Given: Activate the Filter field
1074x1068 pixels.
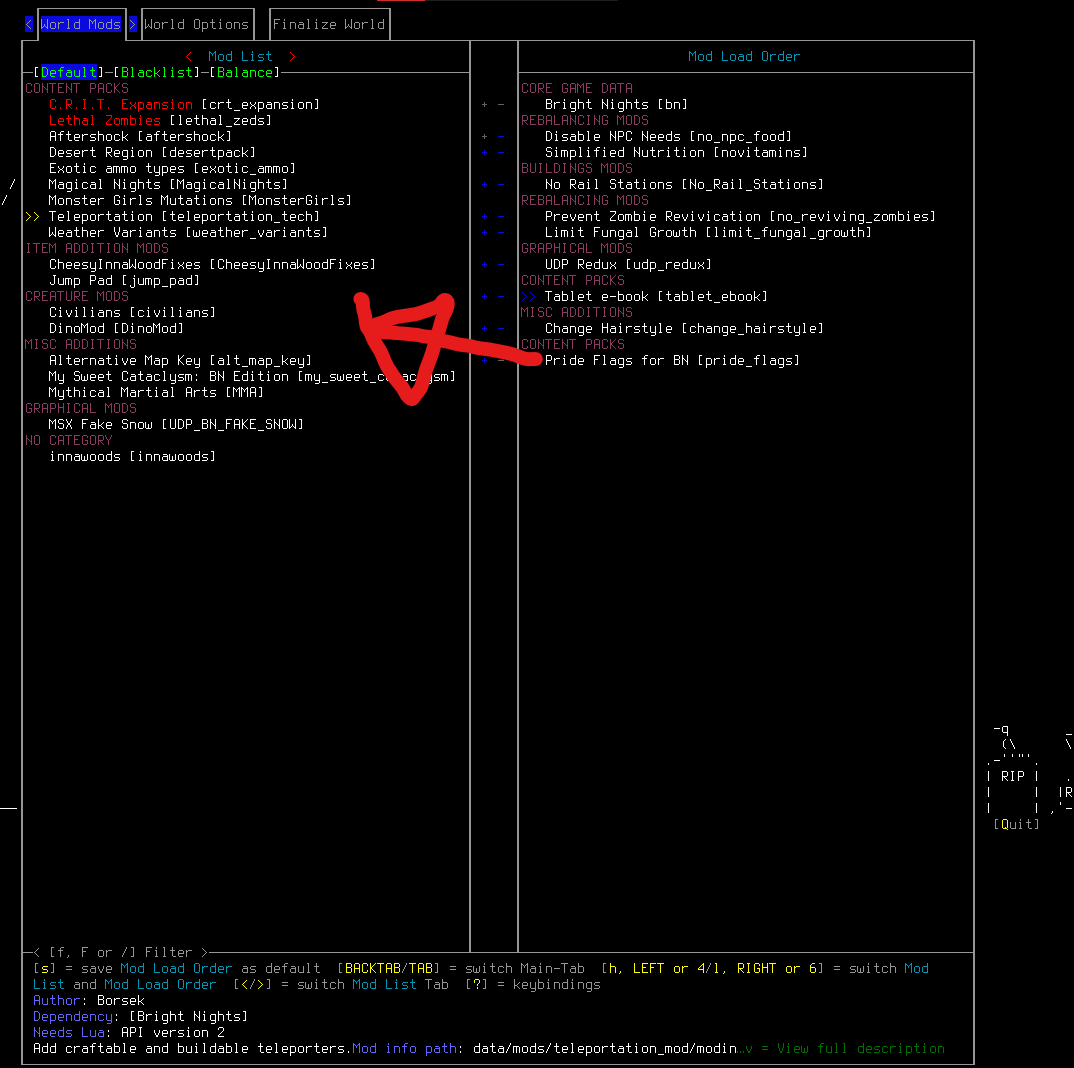Looking at the screenshot, I should (x=121, y=952).
